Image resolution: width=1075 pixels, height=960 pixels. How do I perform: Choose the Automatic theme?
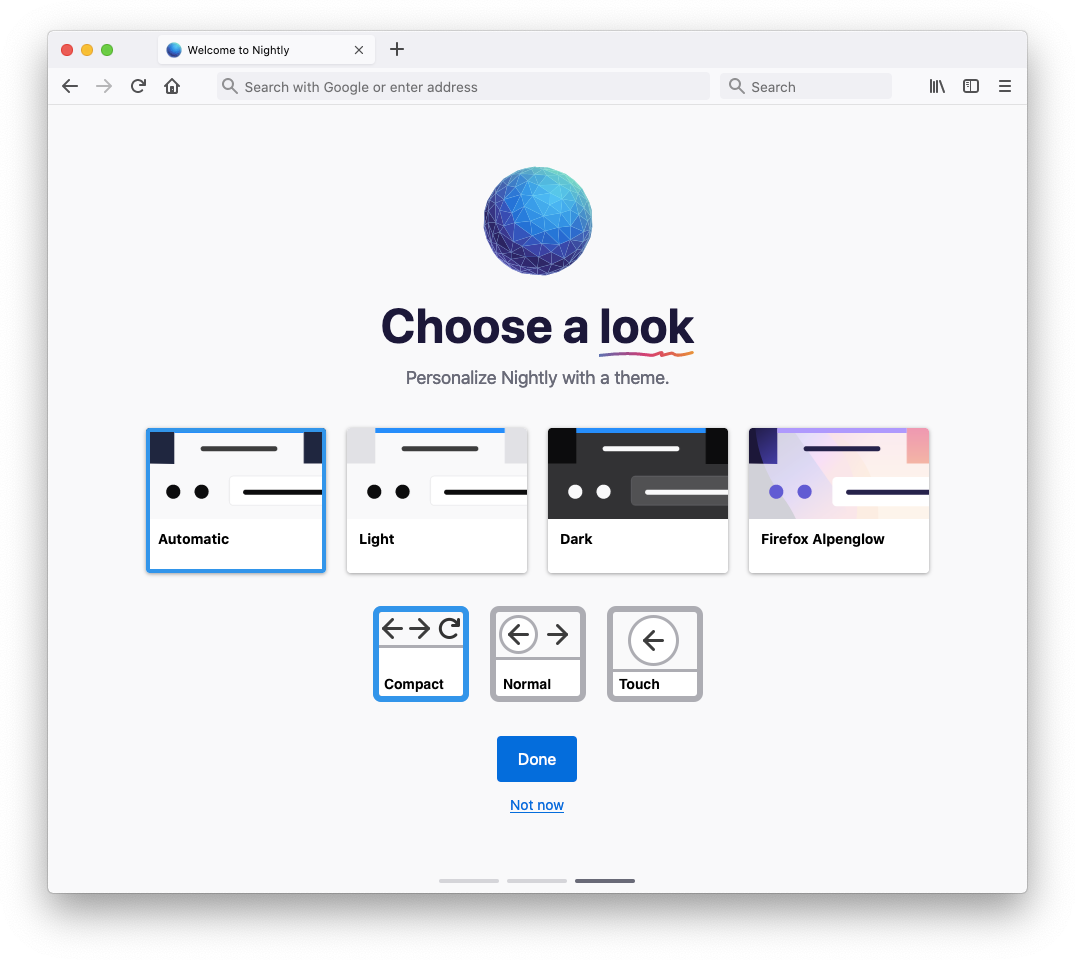[236, 500]
